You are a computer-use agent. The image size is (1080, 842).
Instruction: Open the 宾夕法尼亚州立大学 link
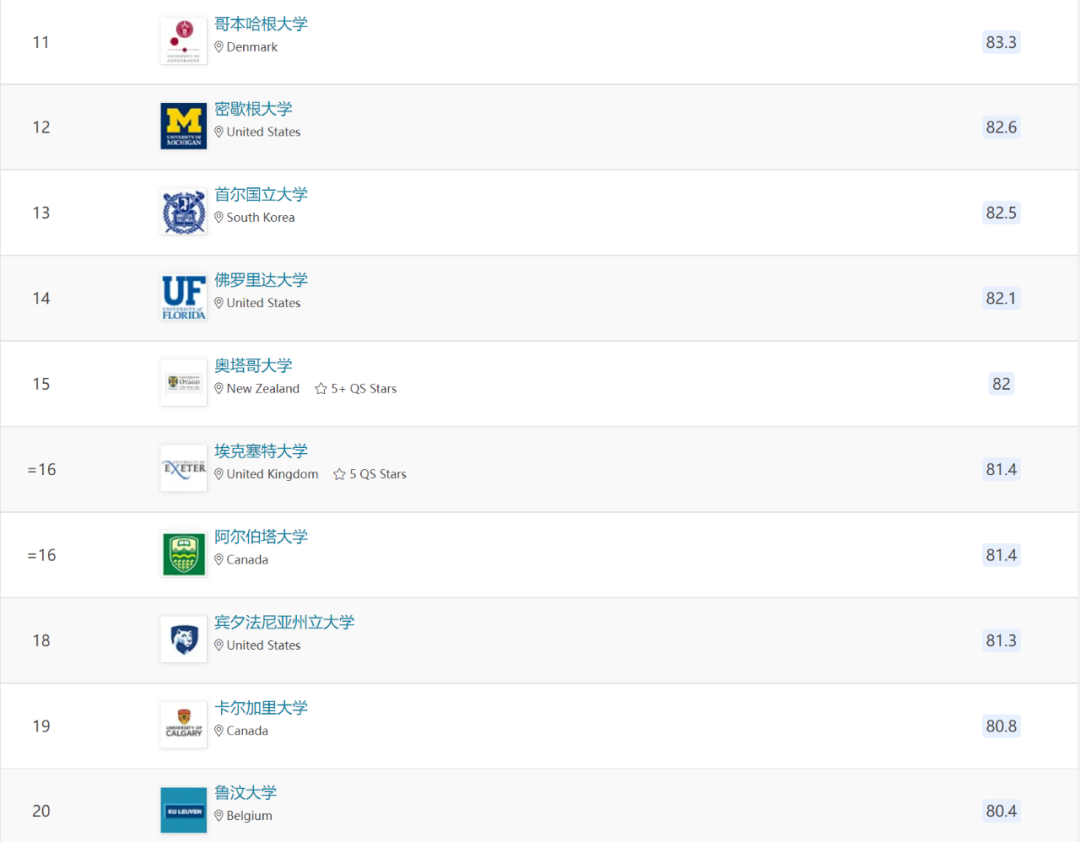(x=284, y=621)
